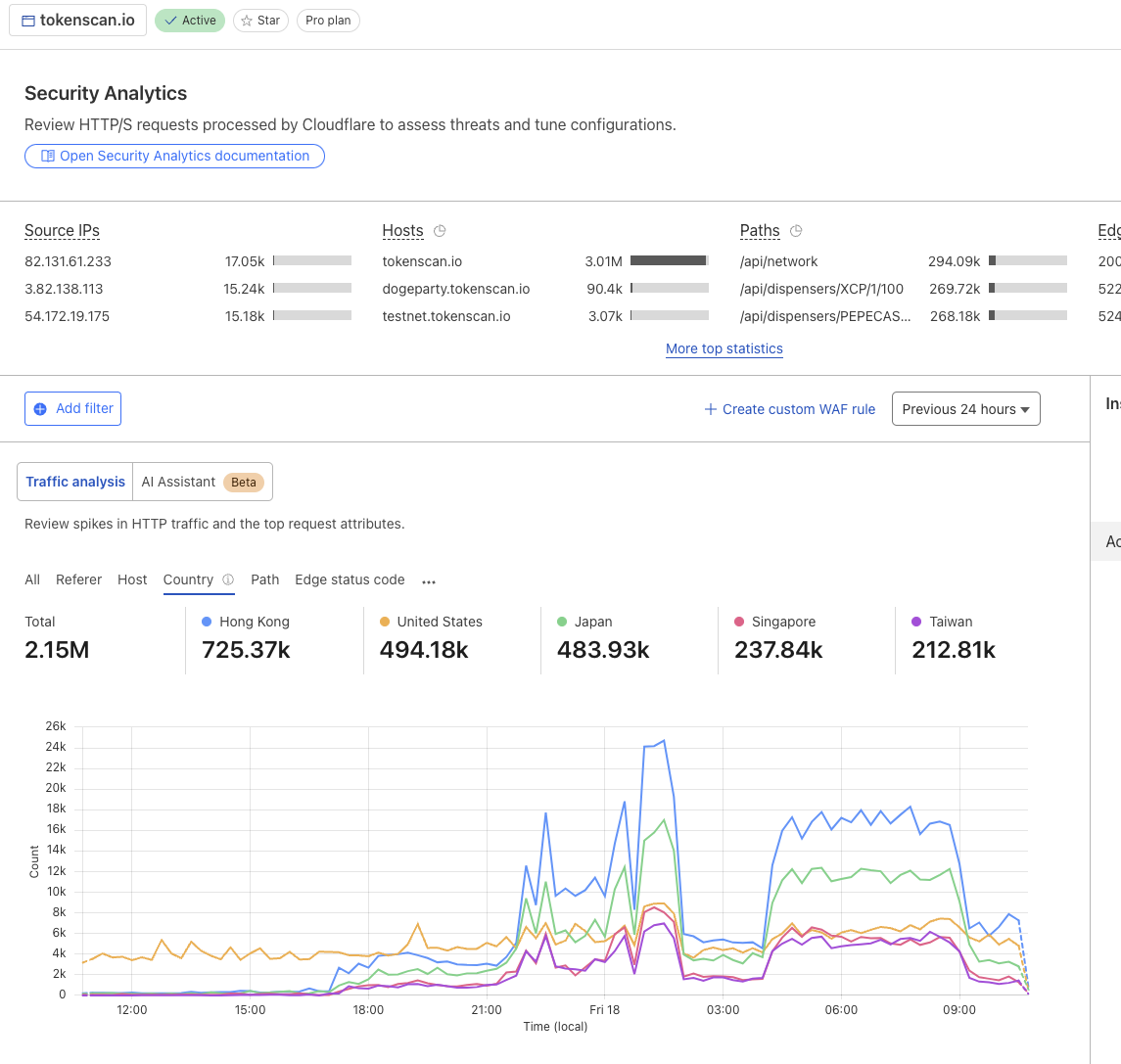
Task: Open More top statistics link
Action: 724,348
